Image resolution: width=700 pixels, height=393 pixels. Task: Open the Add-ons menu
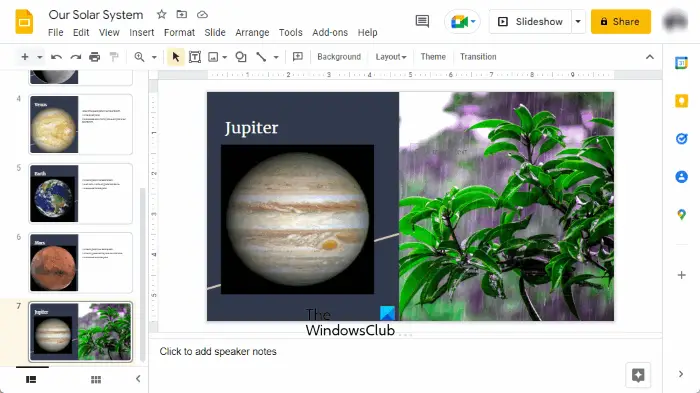click(x=330, y=33)
